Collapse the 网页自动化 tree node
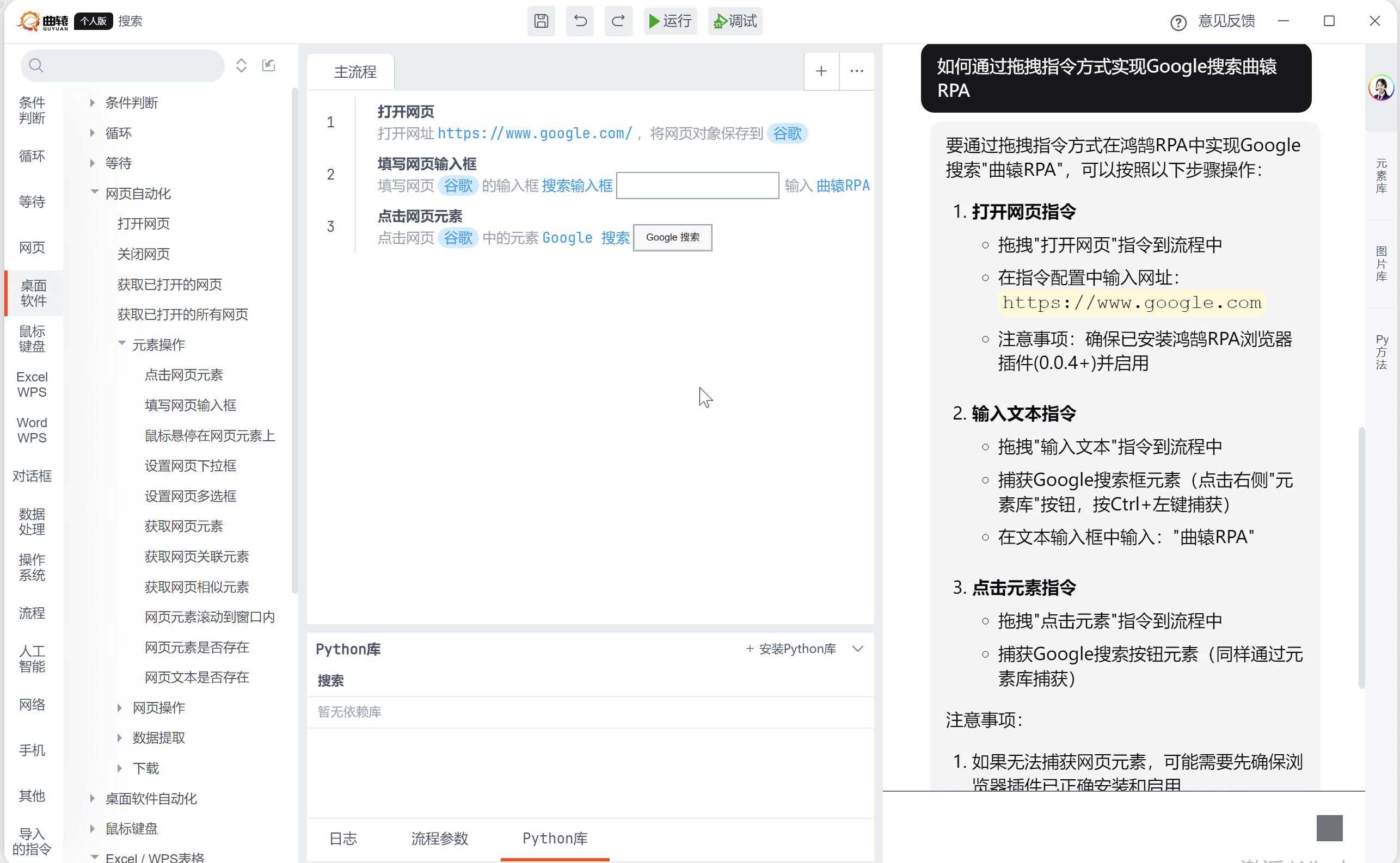1400x863 pixels. point(94,192)
